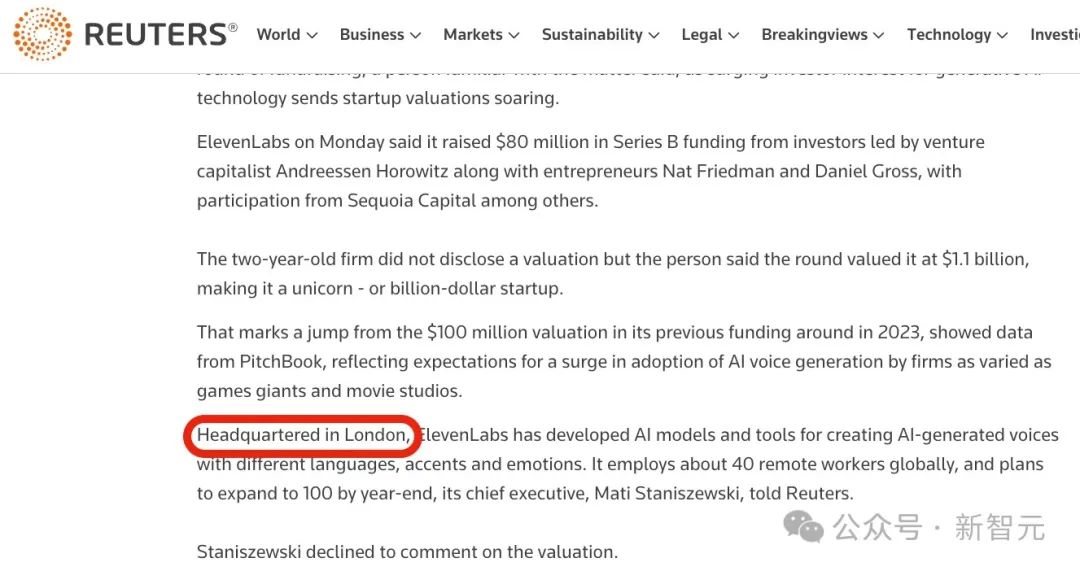This screenshot has width=1080, height=571.
Task: Expand the chevron beside Markets
Action: click(x=514, y=35)
